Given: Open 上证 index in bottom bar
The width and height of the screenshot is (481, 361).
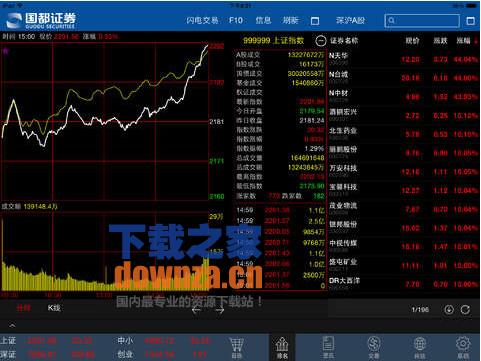Looking at the screenshot, I should [47, 341].
